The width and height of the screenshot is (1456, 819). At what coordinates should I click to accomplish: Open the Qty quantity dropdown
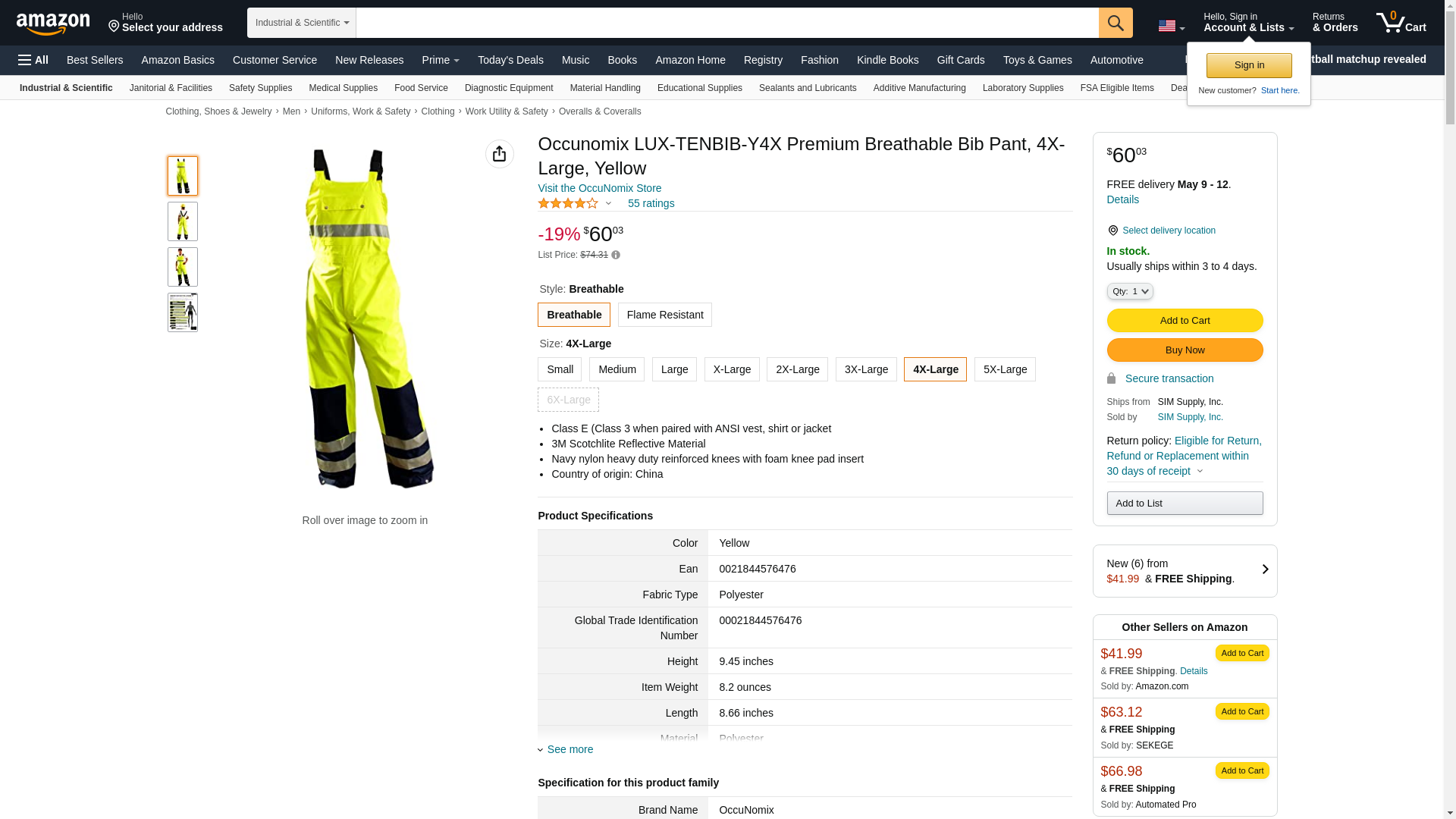coord(1129,291)
